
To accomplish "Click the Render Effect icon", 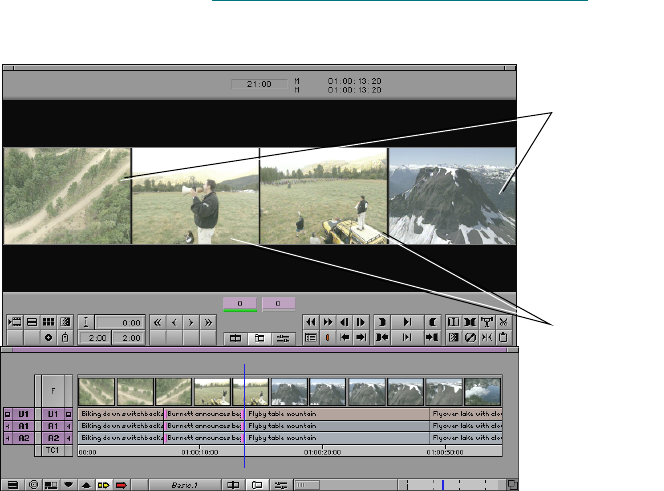I will pyautogui.click(x=453, y=338).
